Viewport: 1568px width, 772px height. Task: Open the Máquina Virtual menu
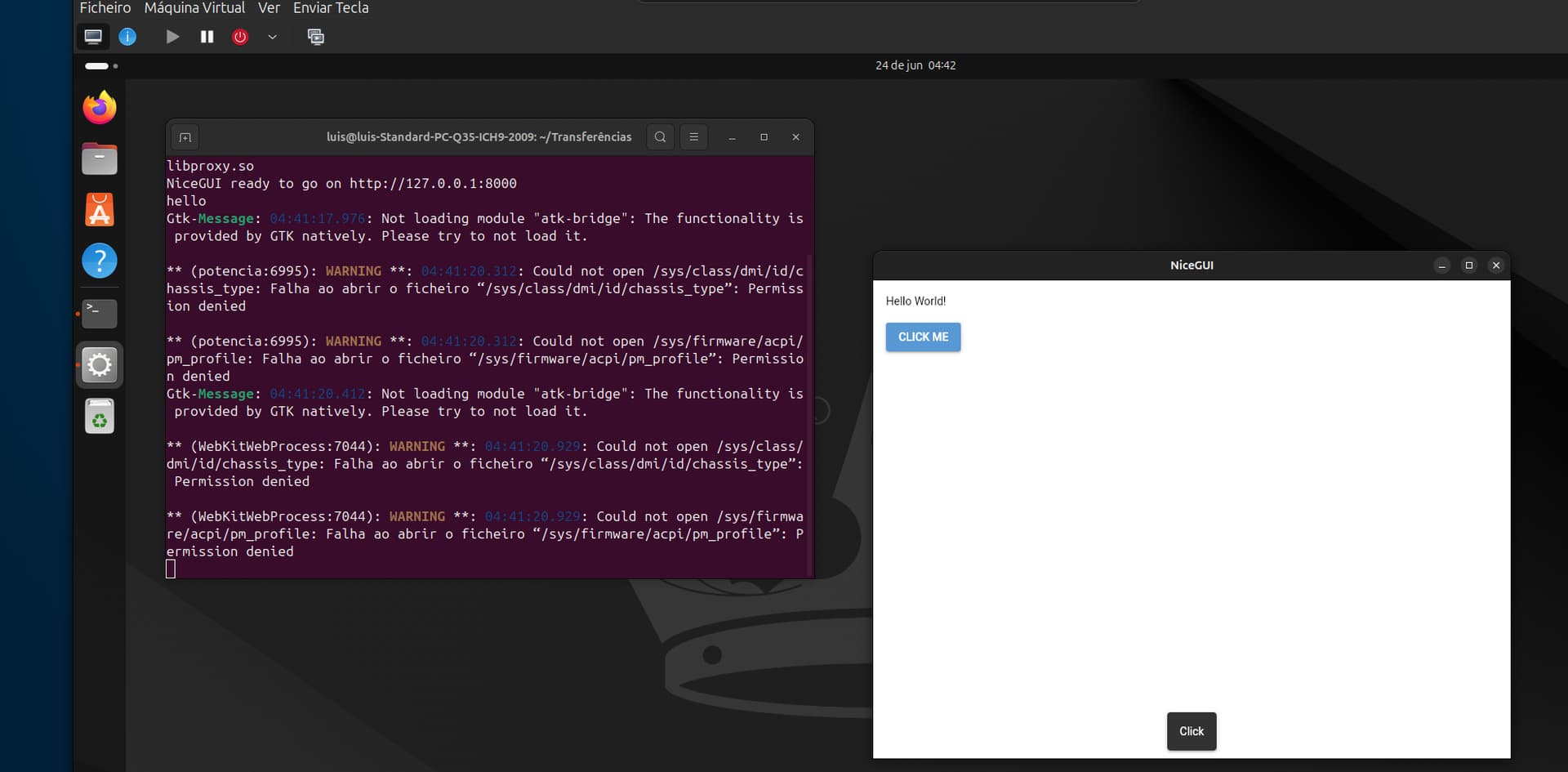[x=194, y=8]
